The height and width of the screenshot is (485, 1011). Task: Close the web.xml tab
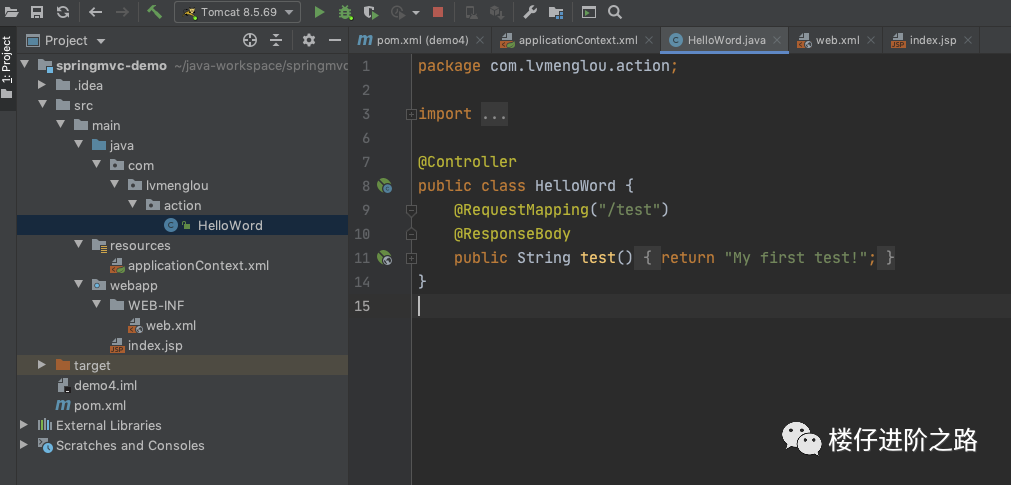870,41
